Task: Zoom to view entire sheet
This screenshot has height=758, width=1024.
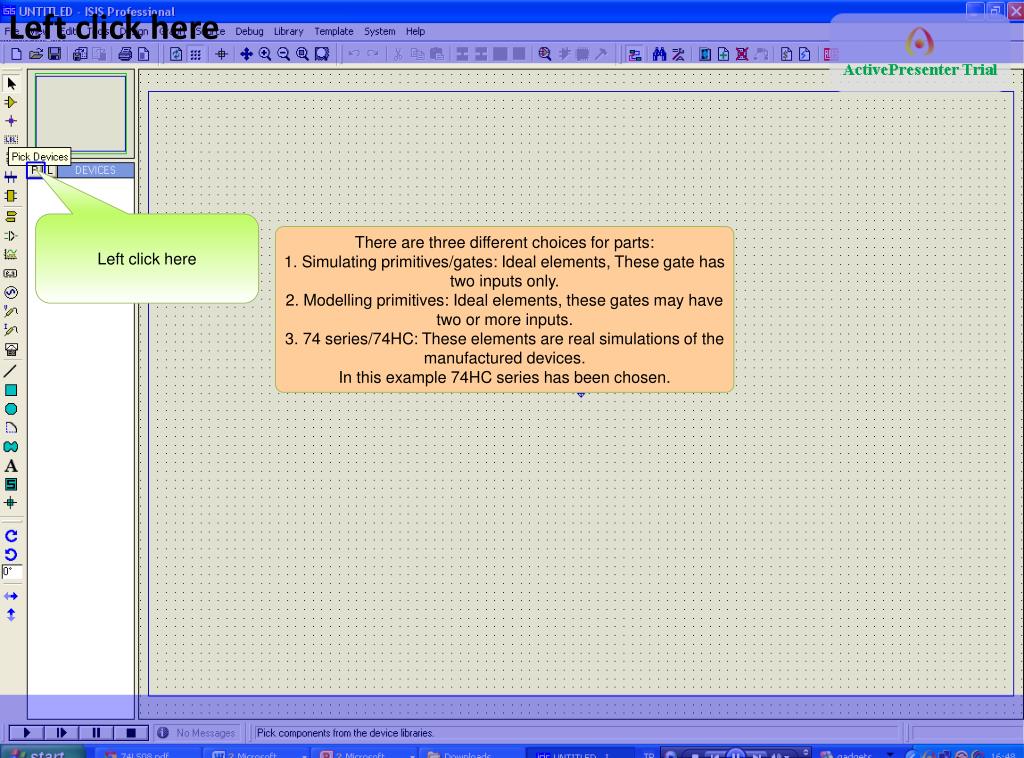Action: [x=302, y=54]
